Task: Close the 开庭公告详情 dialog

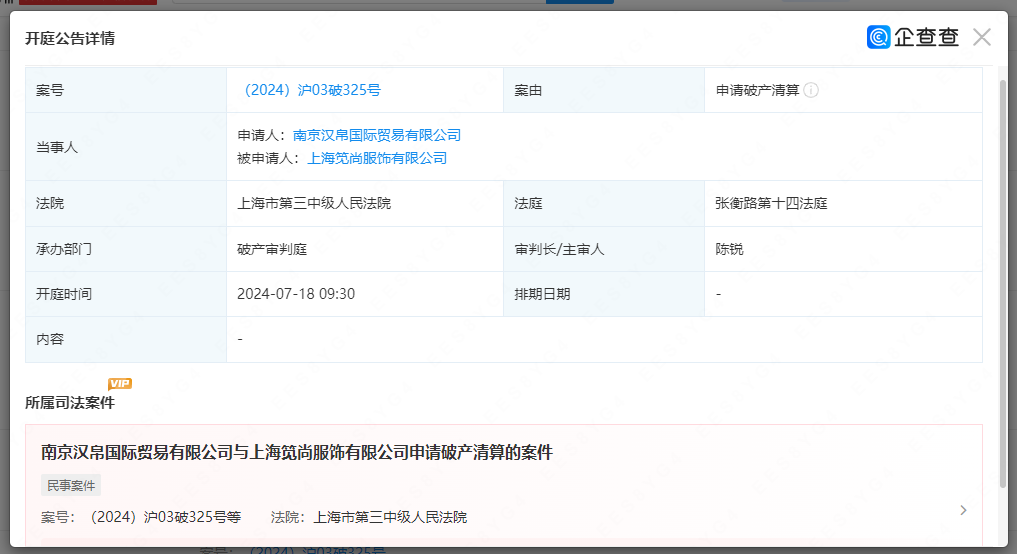Action: click(x=981, y=37)
